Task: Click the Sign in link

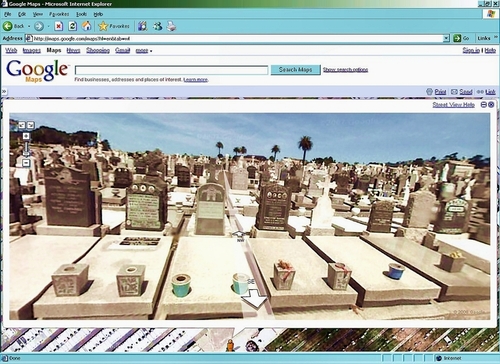Action: click(471, 50)
